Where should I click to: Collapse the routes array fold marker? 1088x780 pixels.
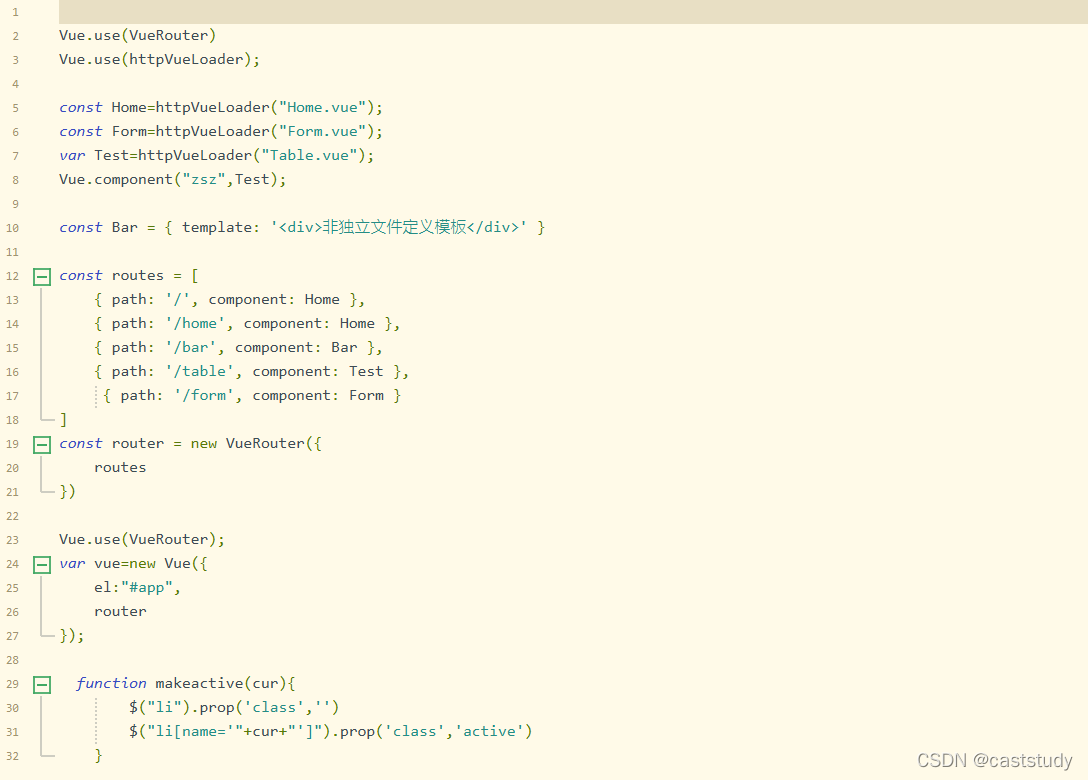click(x=42, y=277)
